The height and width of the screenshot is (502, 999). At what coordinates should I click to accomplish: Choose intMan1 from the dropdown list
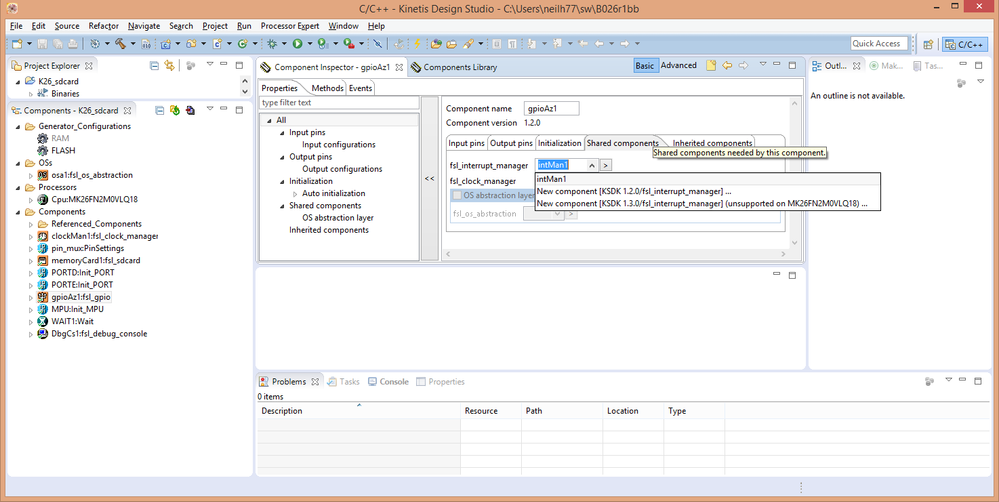(x=707, y=179)
